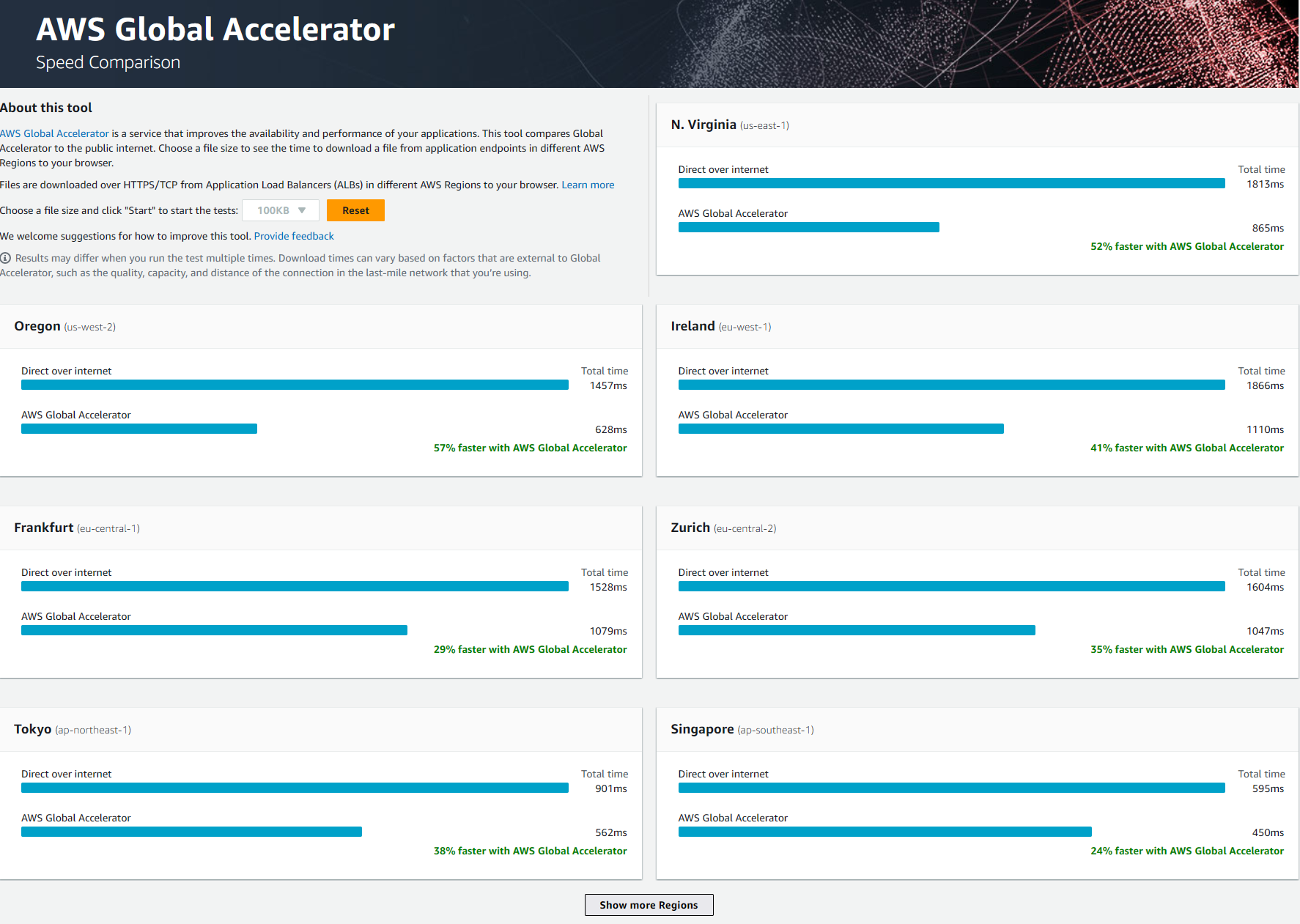Click the 1813ms total time value
This screenshot has width=1300, height=924.
(x=1266, y=184)
